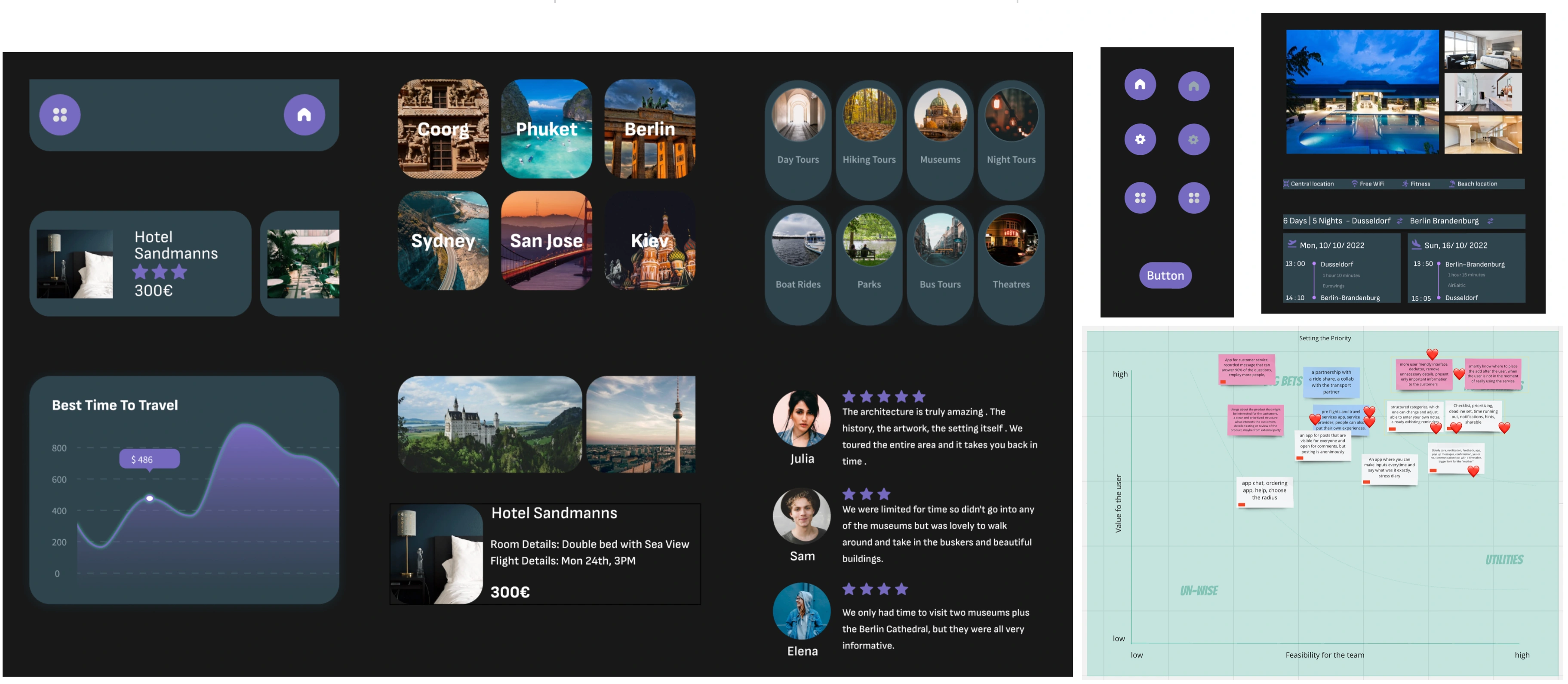Click the Fitness running-person icon
The height and width of the screenshot is (684, 1568).
click(x=1405, y=183)
